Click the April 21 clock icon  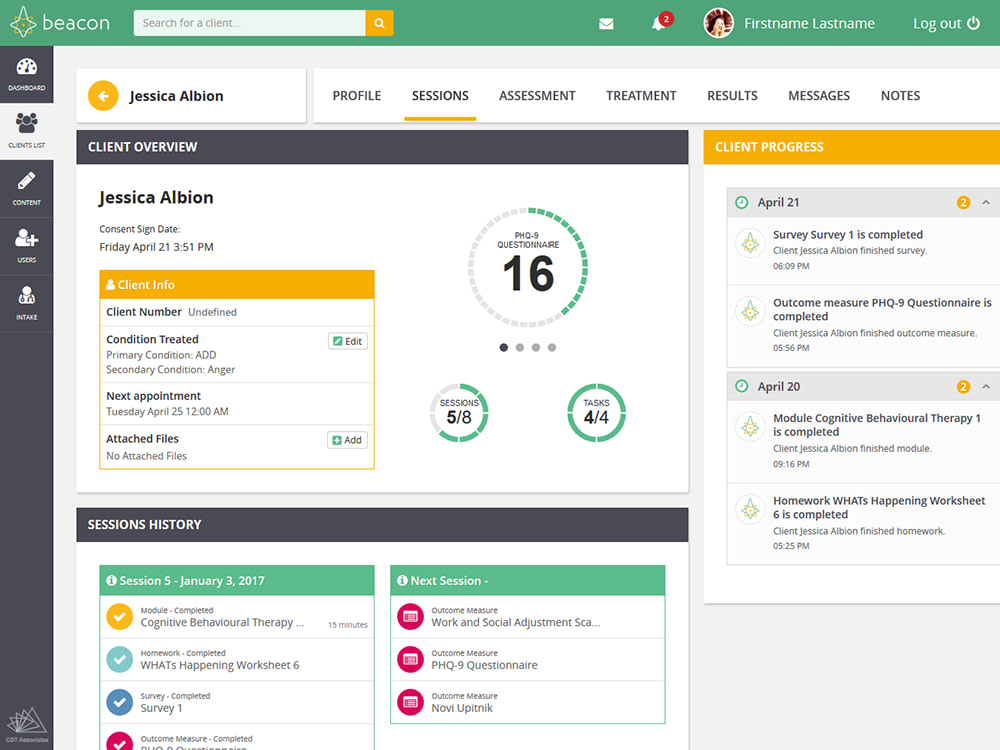pos(742,202)
